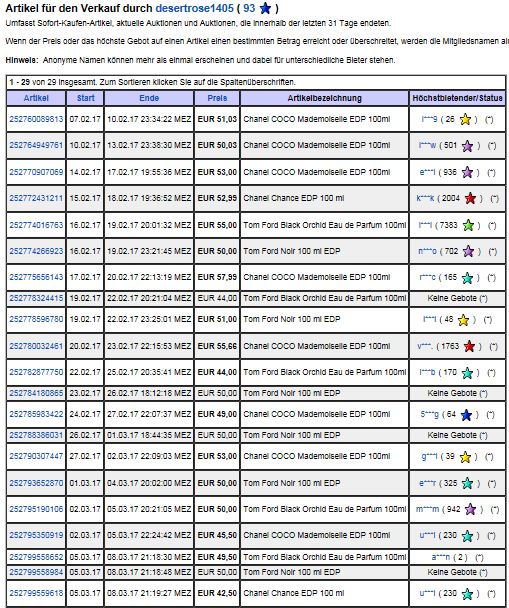Click purple star of bidder with 702 feedback
This screenshot has height=608, width=509.
(x=469, y=251)
